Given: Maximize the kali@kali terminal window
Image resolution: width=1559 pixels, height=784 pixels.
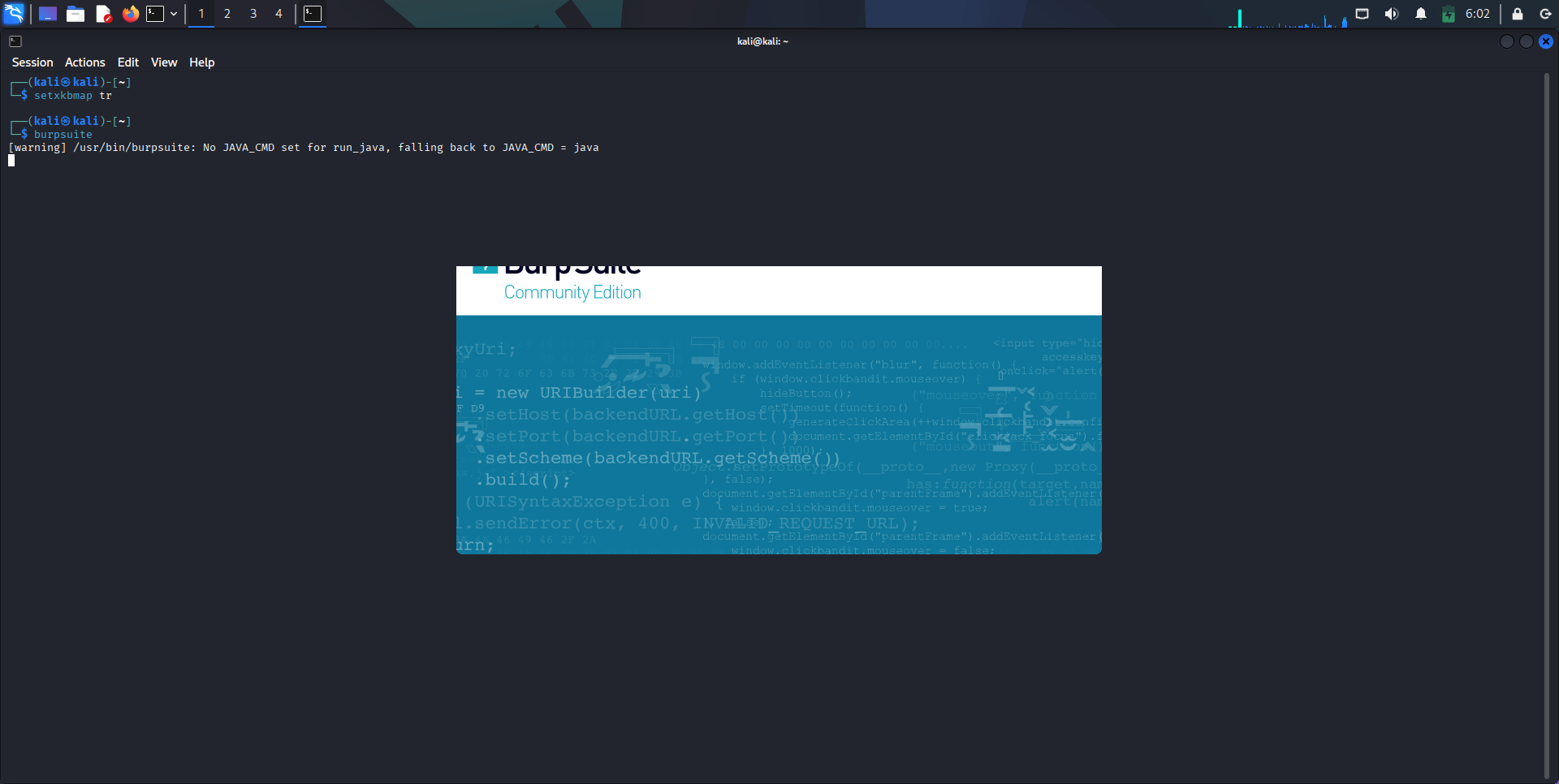Looking at the screenshot, I should click(1527, 41).
